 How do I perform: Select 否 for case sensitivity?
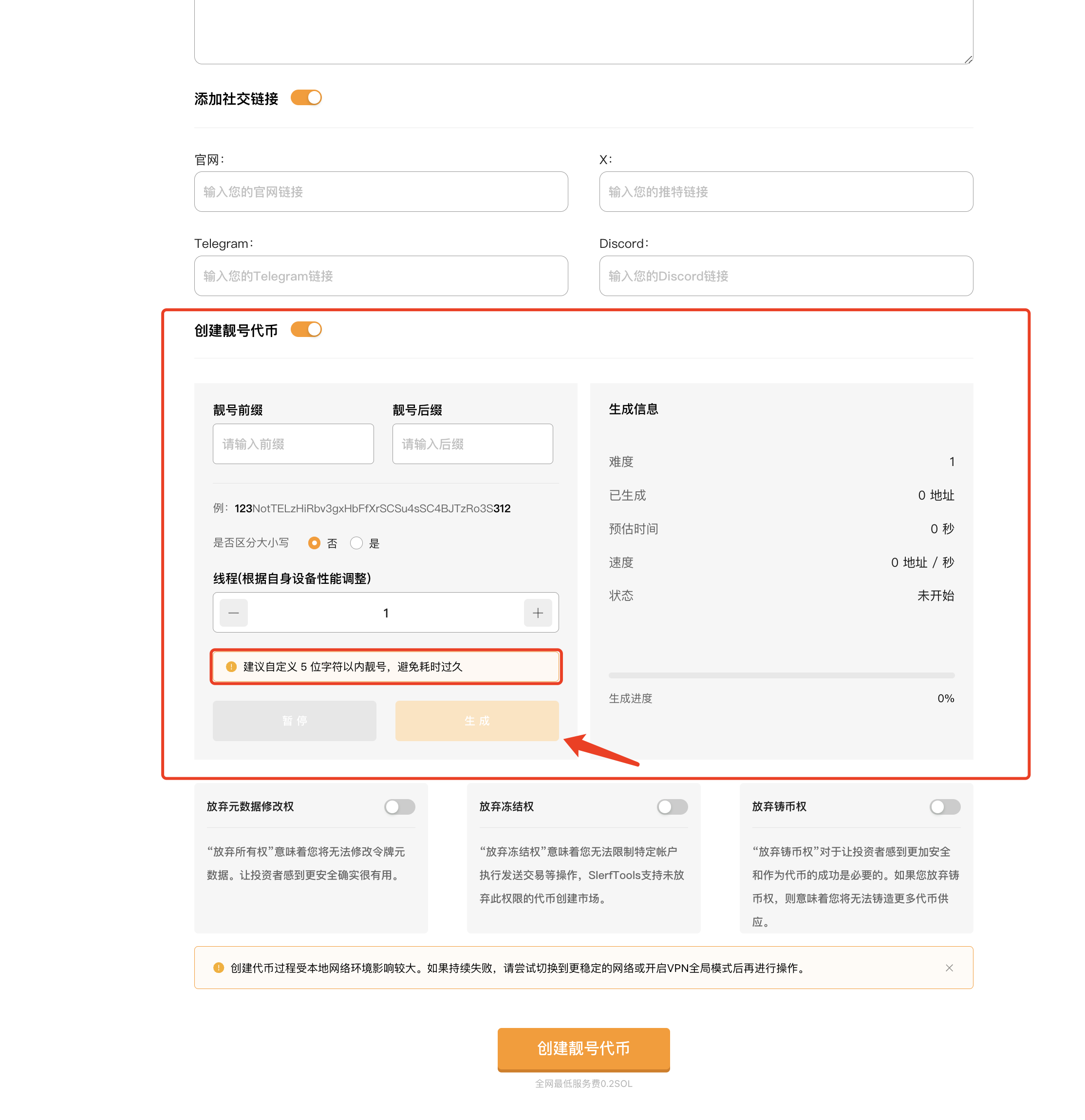coord(314,543)
